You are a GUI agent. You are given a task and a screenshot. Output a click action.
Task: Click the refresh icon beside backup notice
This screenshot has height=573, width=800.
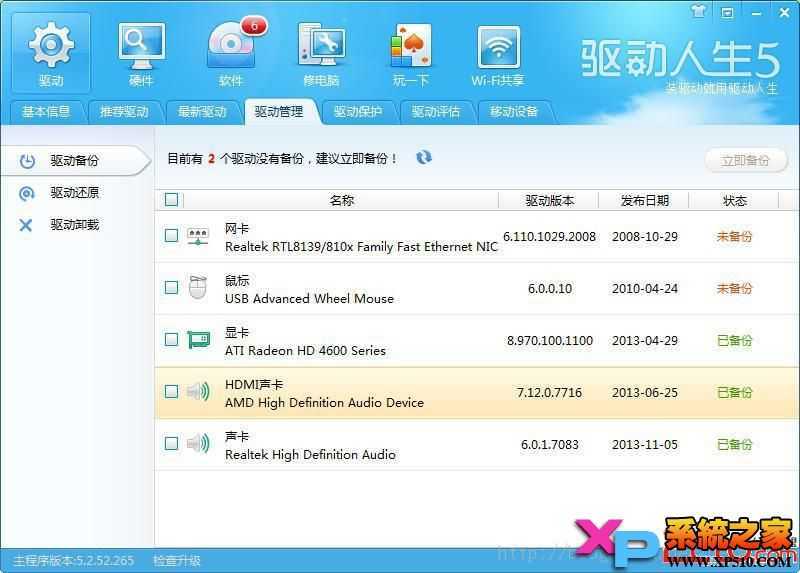coord(423,158)
